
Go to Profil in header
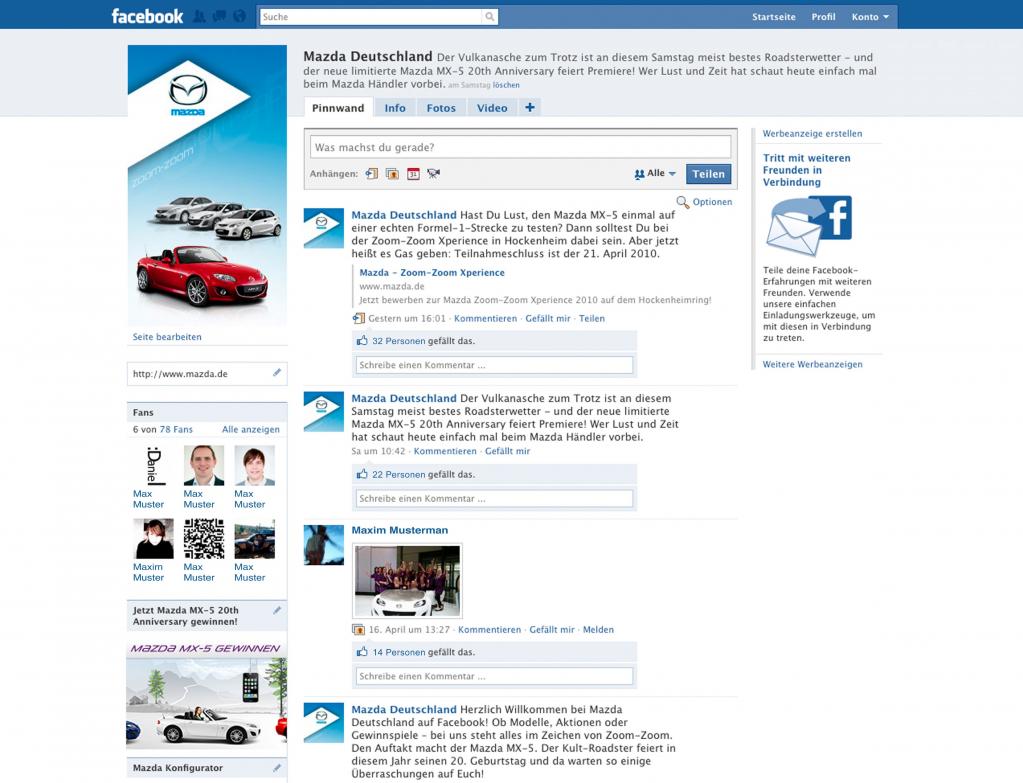pos(823,17)
